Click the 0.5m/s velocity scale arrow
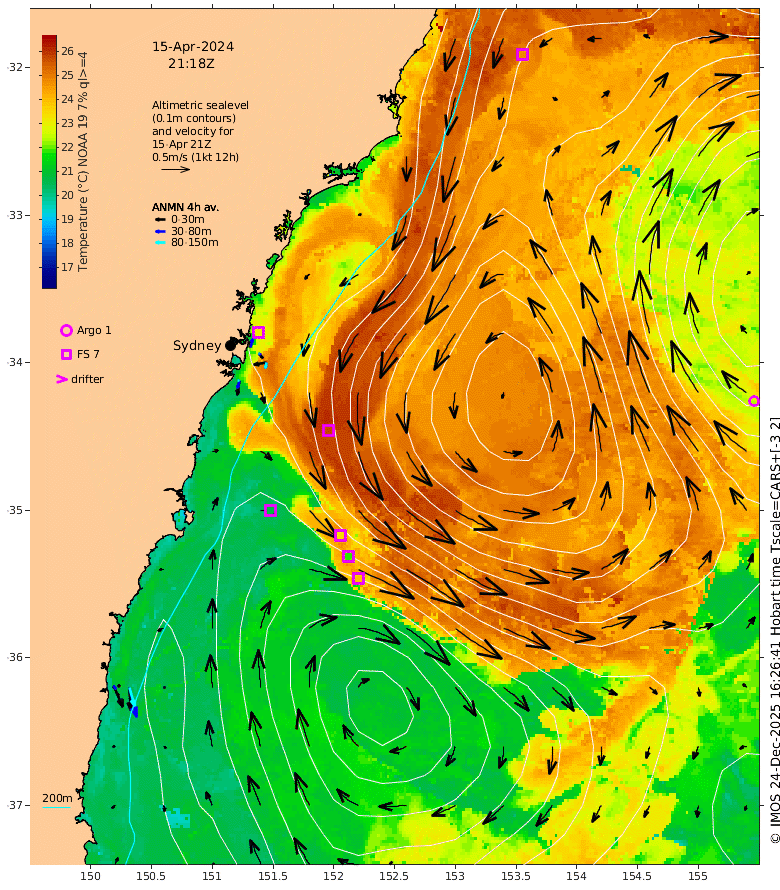This screenshot has width=780, height=890. pyautogui.click(x=175, y=169)
